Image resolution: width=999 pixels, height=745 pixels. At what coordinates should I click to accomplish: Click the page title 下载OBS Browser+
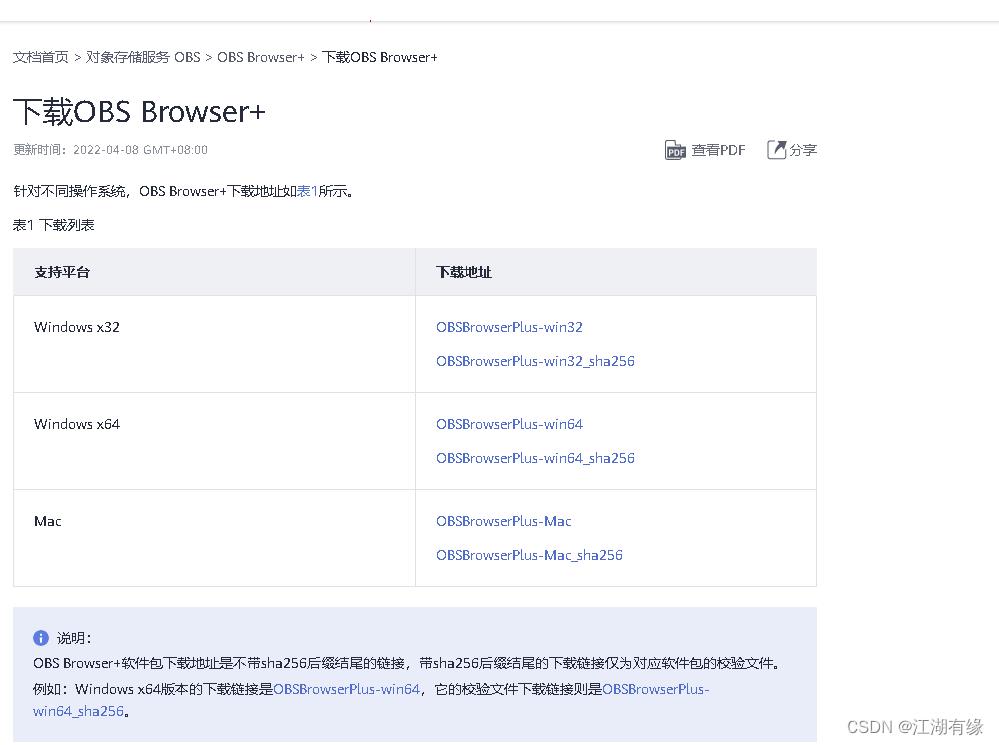pos(139,112)
